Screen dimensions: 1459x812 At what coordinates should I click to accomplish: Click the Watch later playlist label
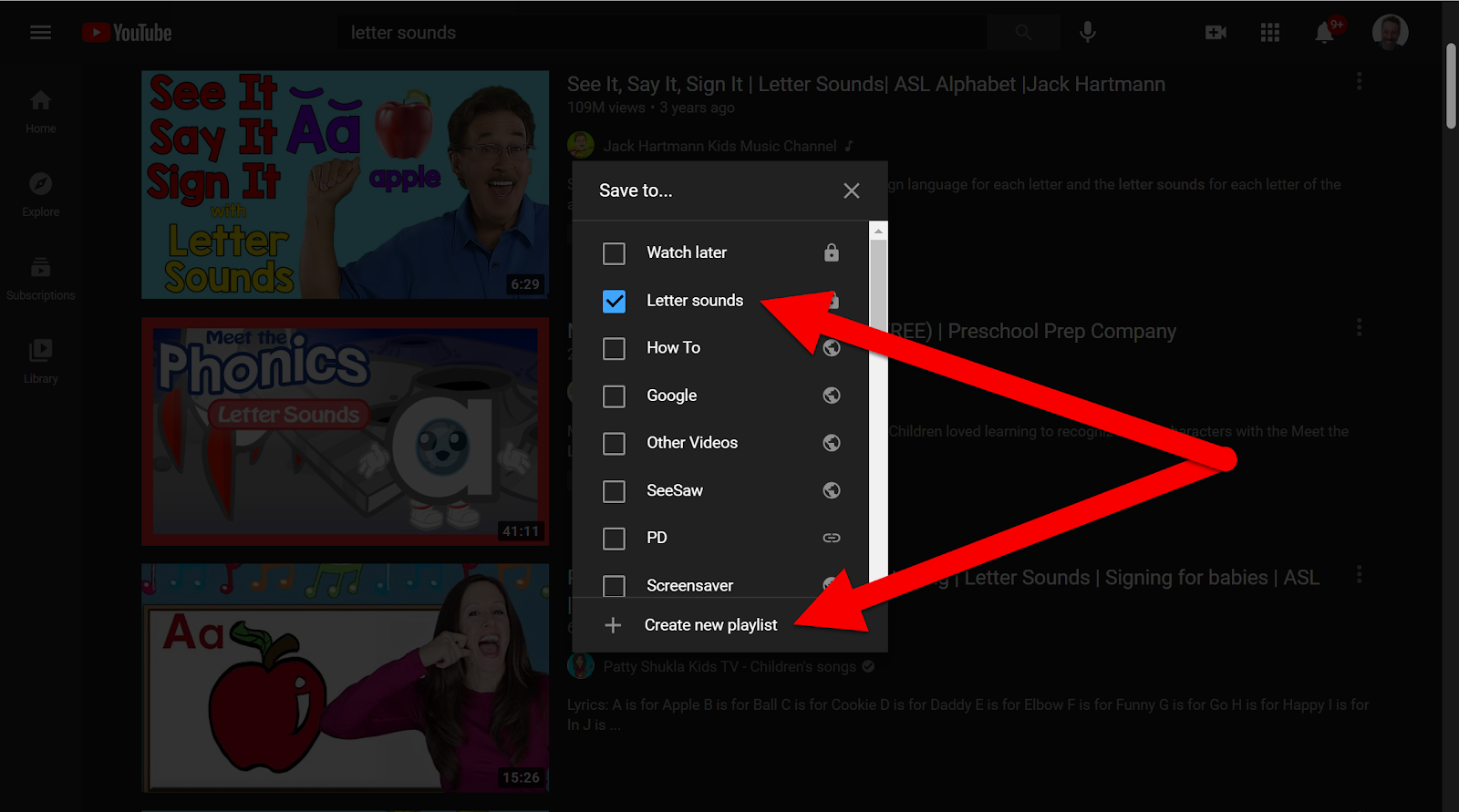(x=687, y=252)
